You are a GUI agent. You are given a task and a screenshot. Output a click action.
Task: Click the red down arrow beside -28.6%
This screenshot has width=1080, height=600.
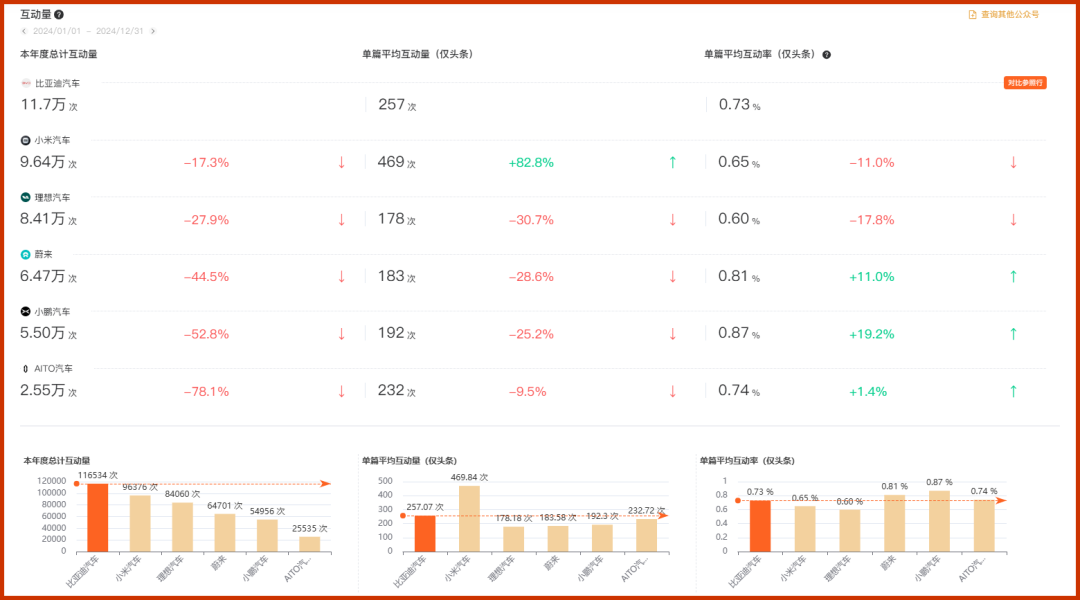[673, 277]
